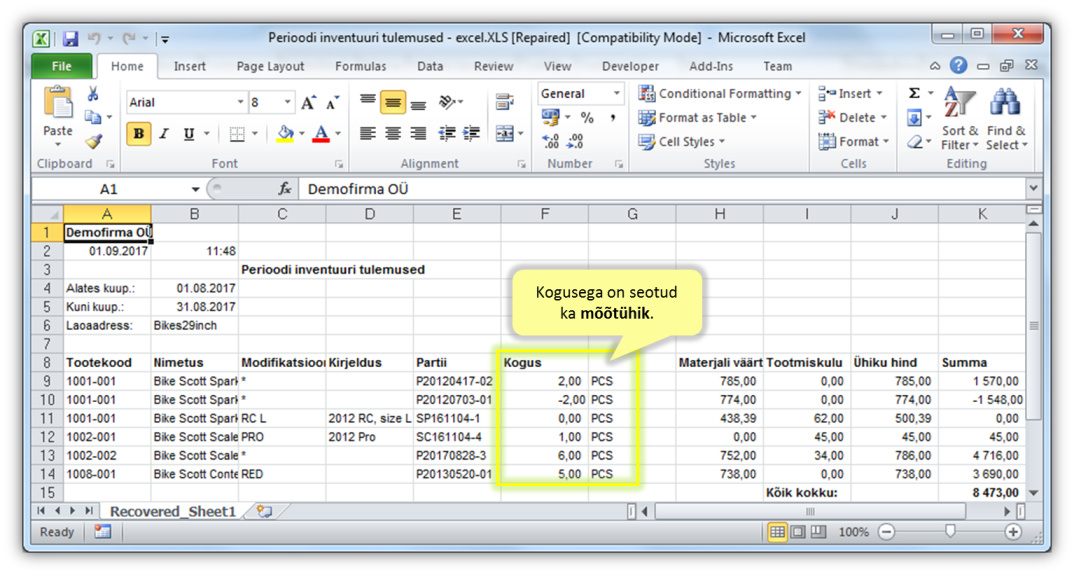The width and height of the screenshot is (1074, 575).
Task: Toggle Middle Align
Action: click(392, 103)
